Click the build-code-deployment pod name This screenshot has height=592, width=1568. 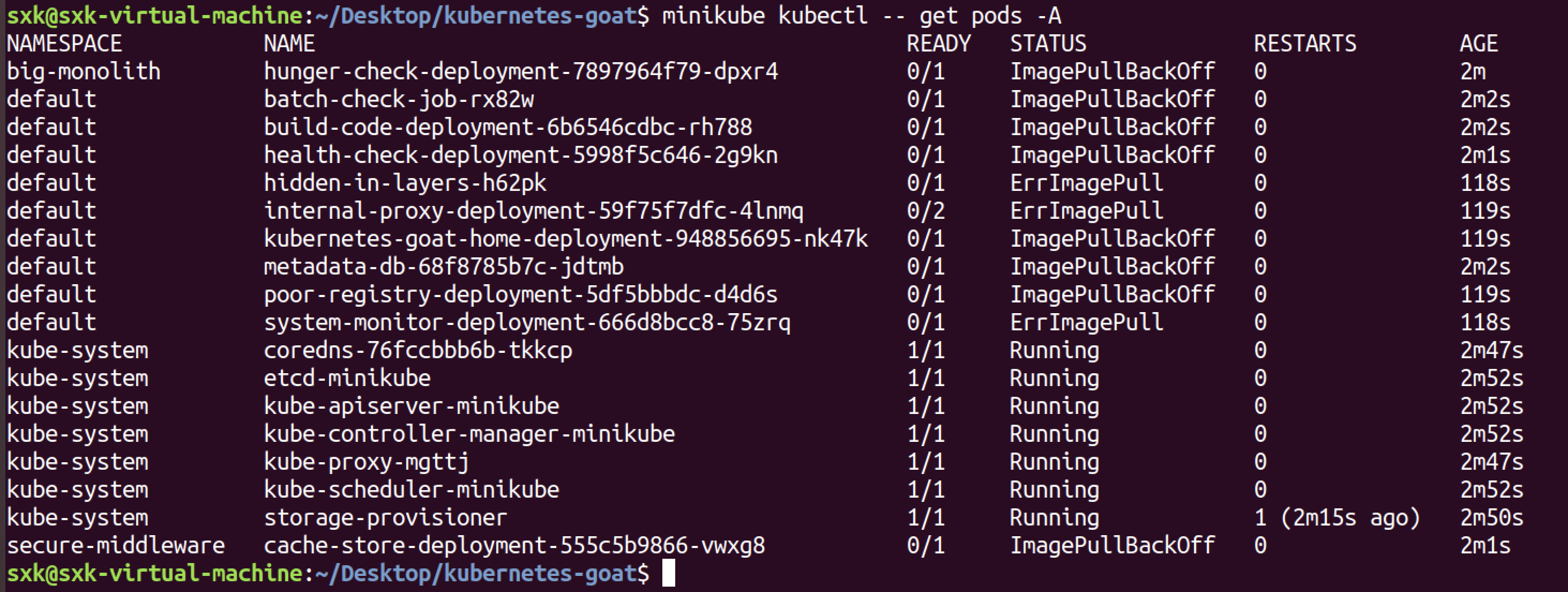tap(507, 127)
